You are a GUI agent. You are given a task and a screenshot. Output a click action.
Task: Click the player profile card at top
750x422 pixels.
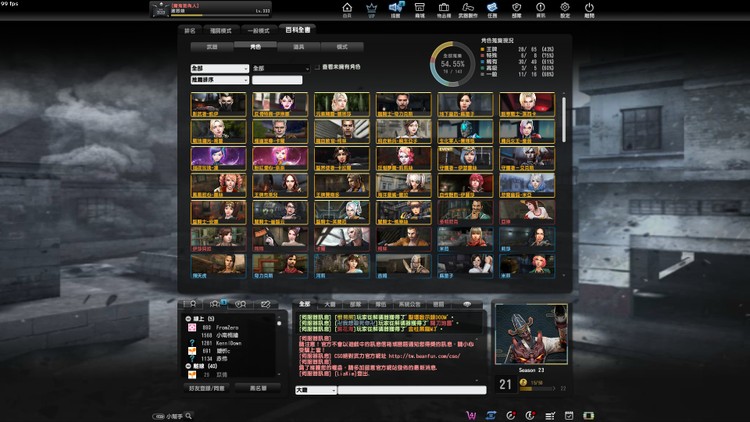coord(211,9)
